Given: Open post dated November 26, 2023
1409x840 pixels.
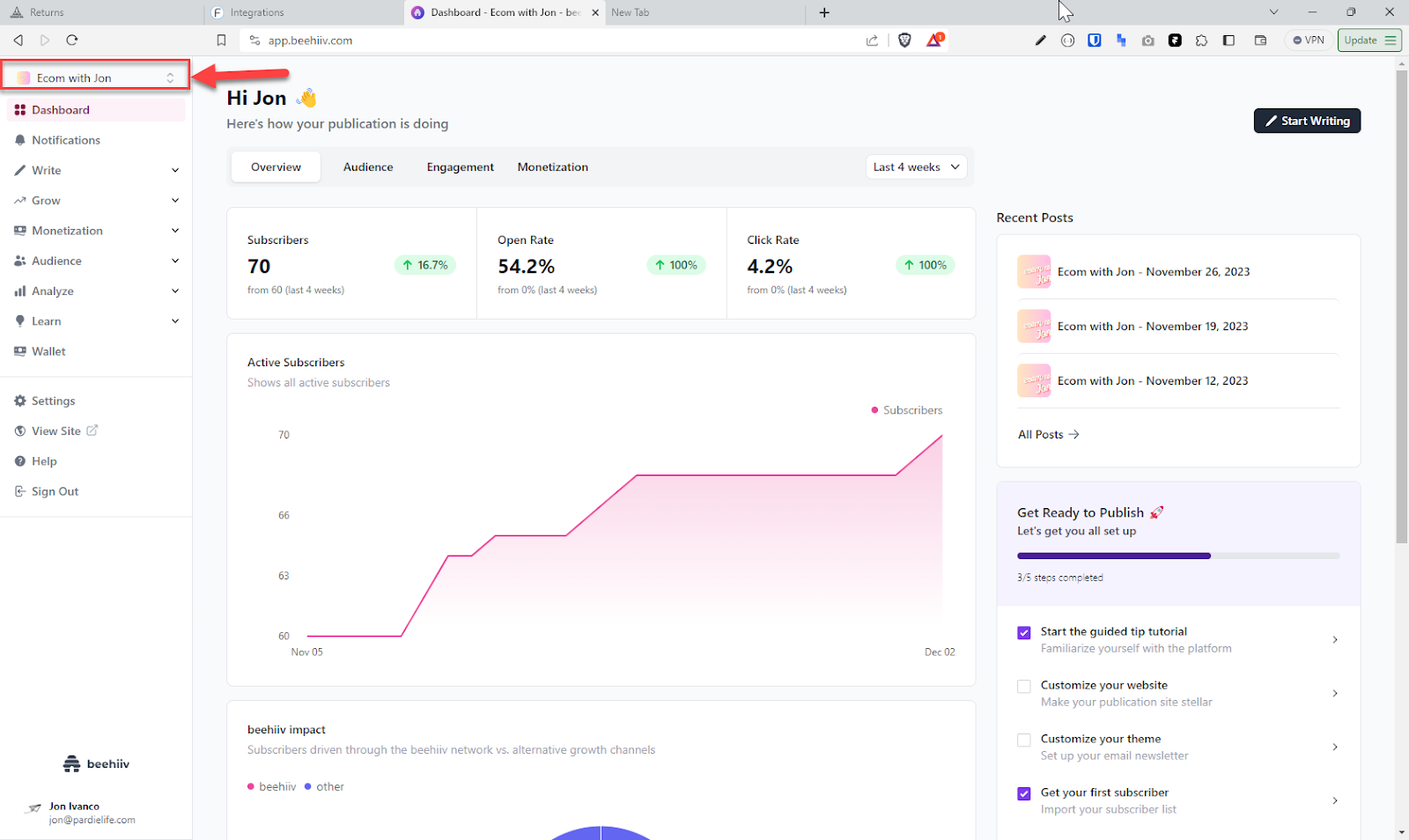Looking at the screenshot, I should click(x=1178, y=272).
